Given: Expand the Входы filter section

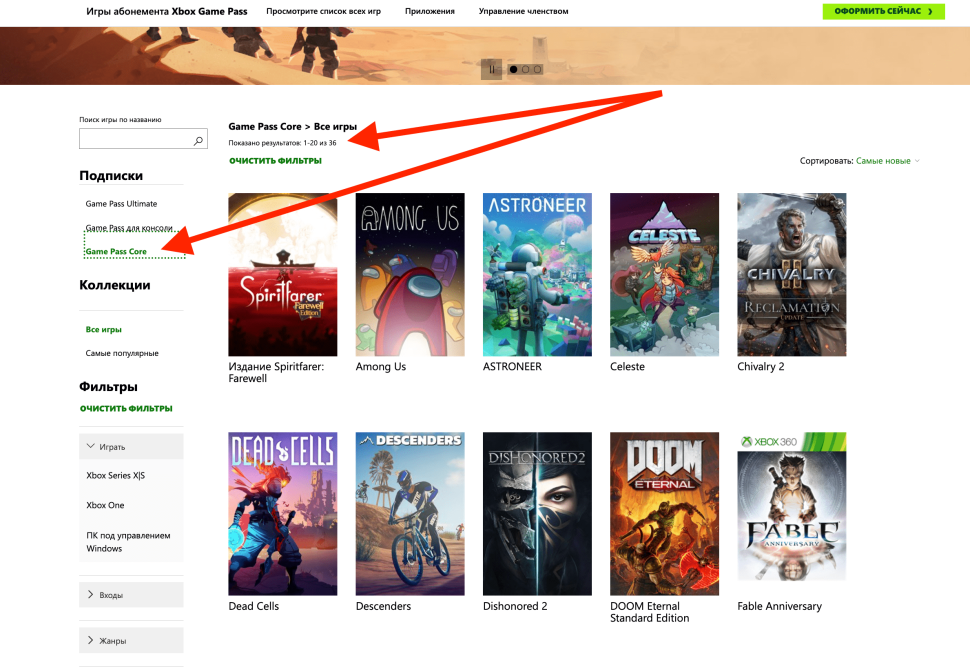Looking at the screenshot, I should [131, 595].
